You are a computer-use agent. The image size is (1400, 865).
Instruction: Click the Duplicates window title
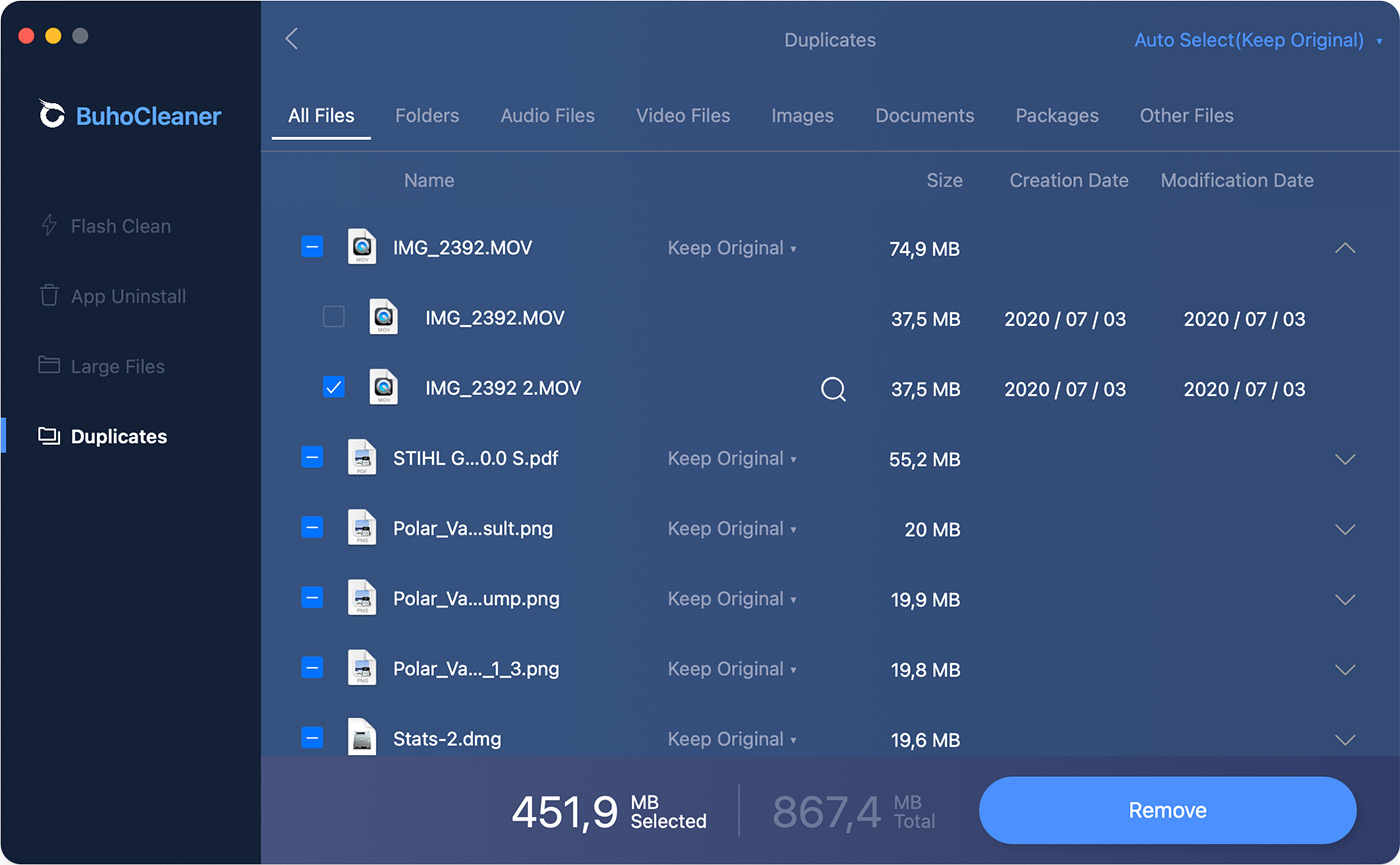tap(829, 40)
